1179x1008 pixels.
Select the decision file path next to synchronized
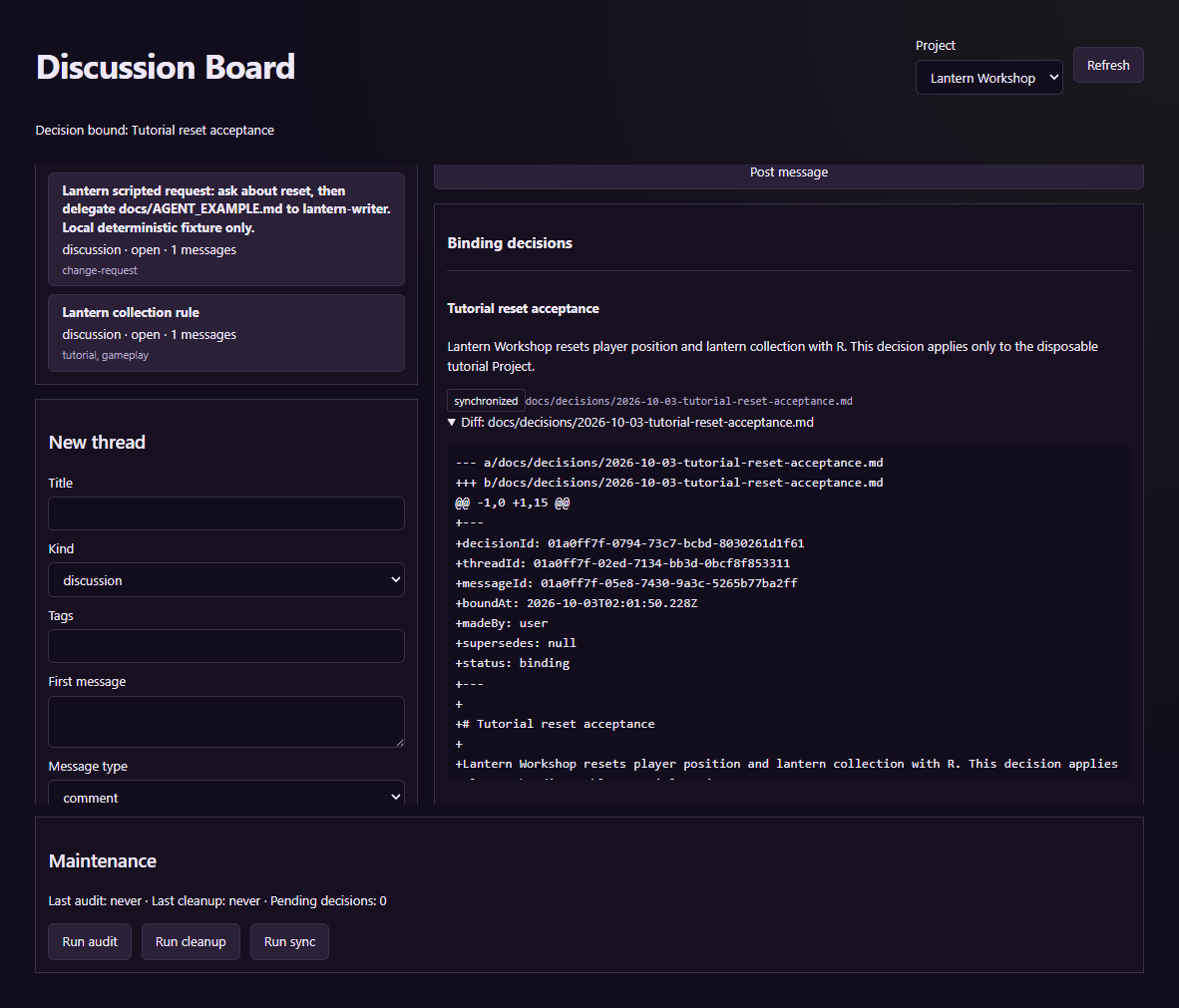(689, 402)
